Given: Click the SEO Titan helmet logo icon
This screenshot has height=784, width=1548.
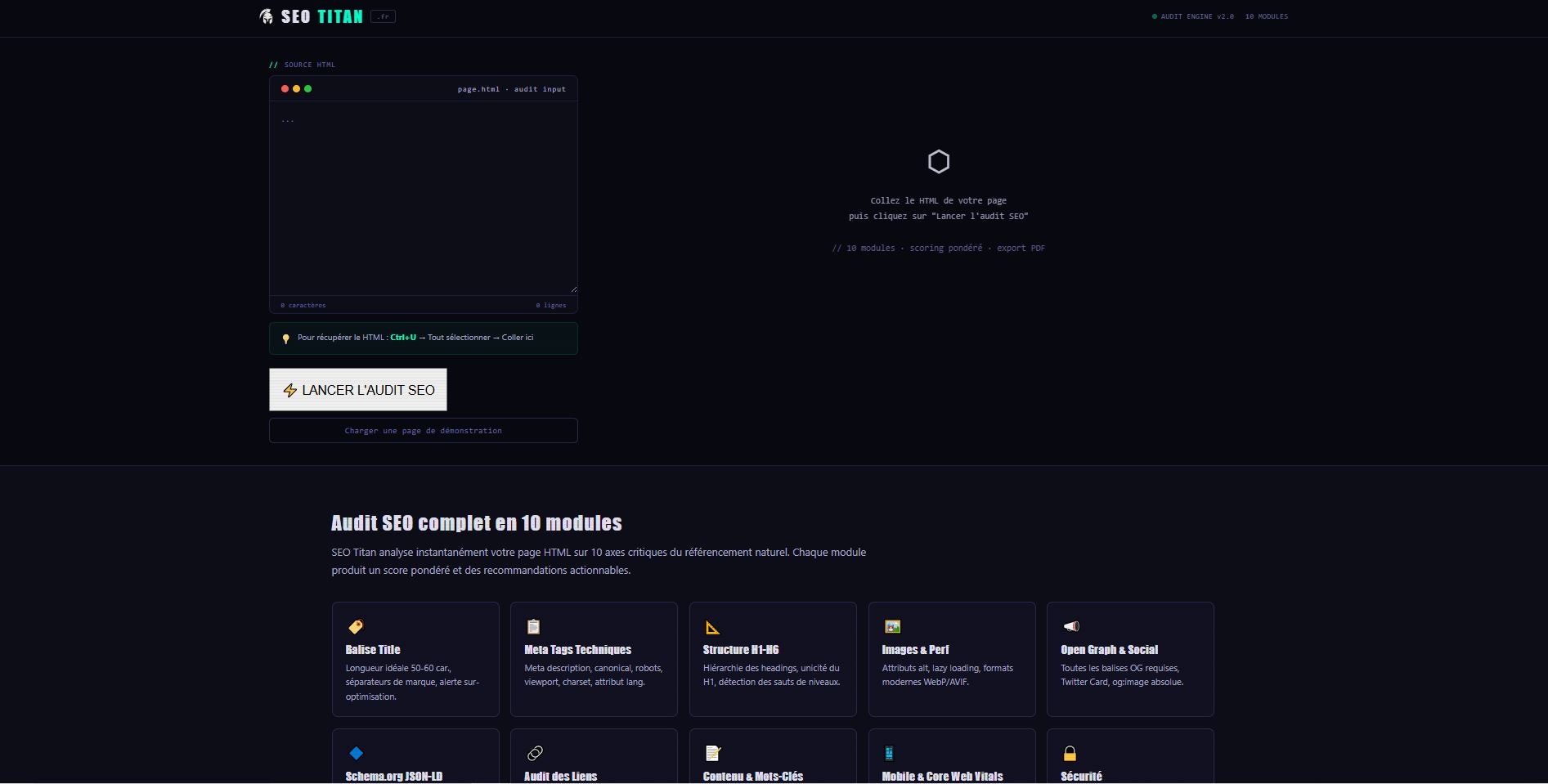Looking at the screenshot, I should tap(267, 16).
